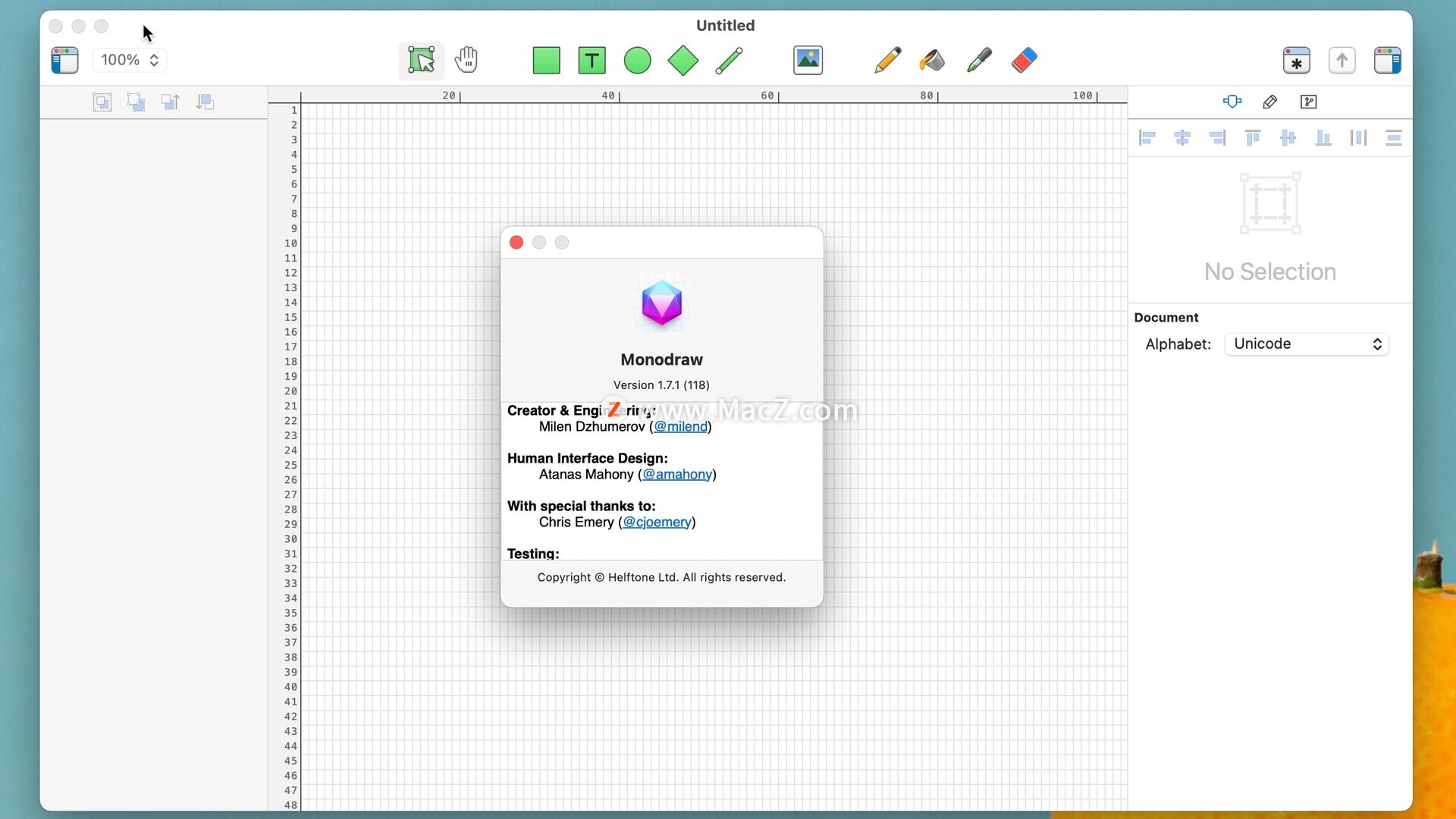This screenshot has width=1456, height=819.
Task: Choose the line drawing tool
Action: pyautogui.click(x=729, y=60)
